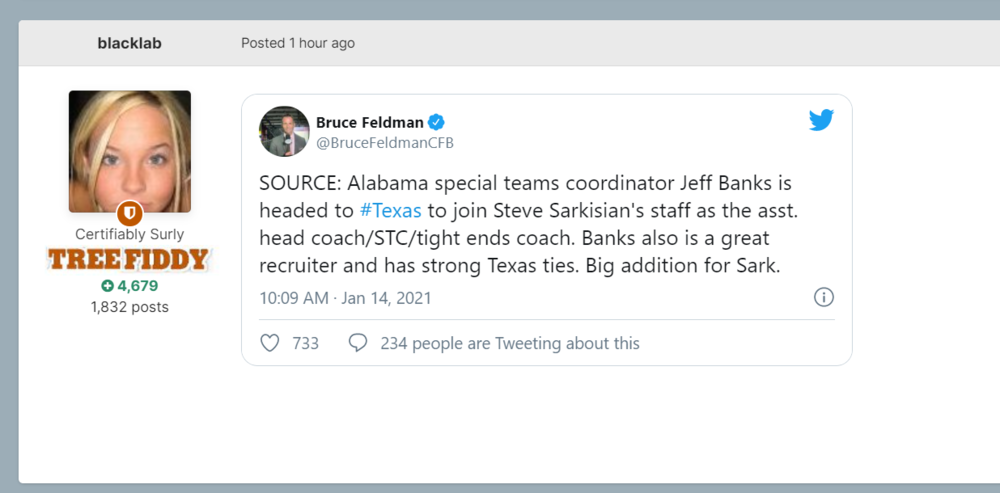Open the tweet info circle icon
Image resolution: width=1000 pixels, height=493 pixels.
pyautogui.click(x=824, y=298)
